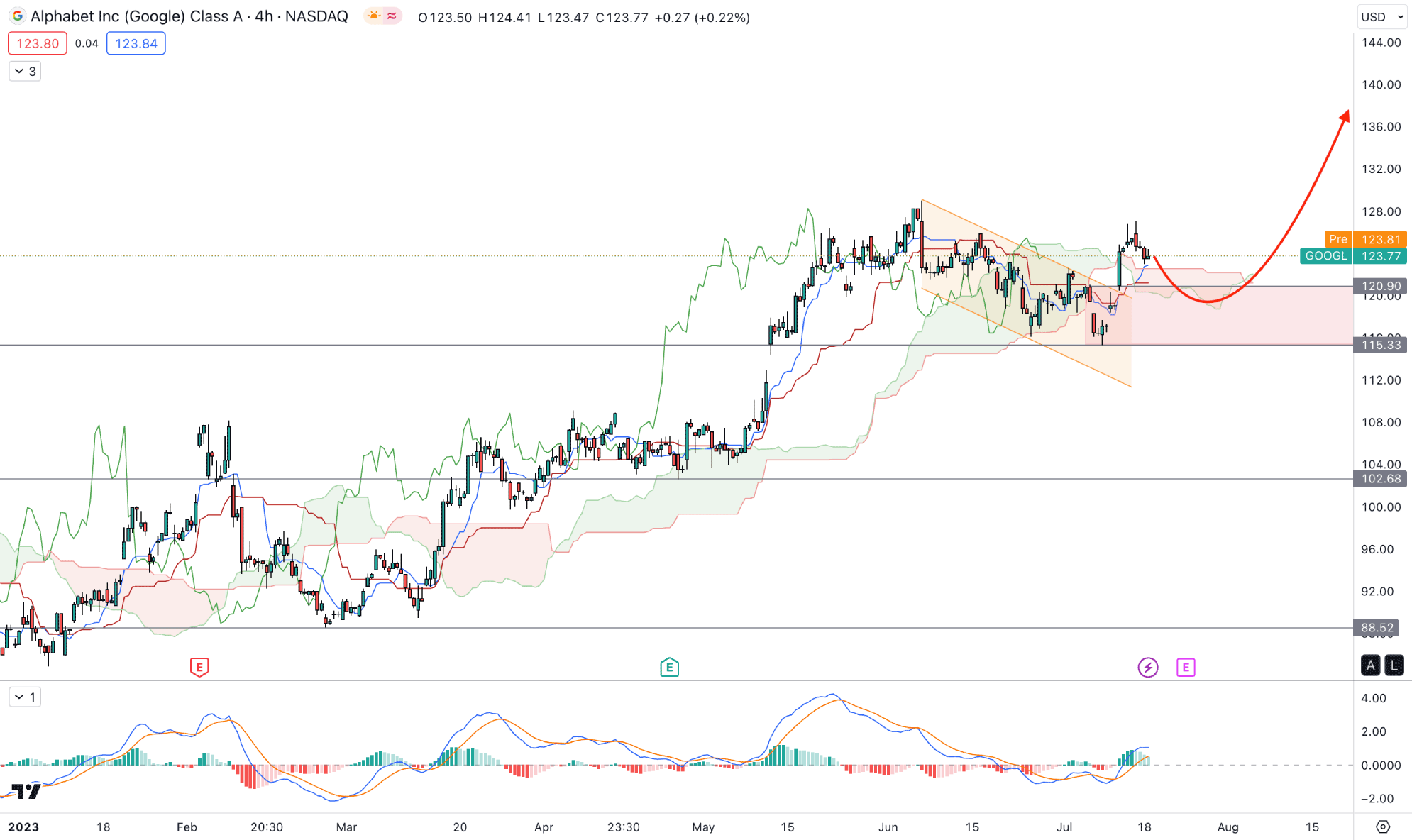Click the 144.00 label on the price scale
Screen dimensions: 1412x840
(x=1381, y=43)
